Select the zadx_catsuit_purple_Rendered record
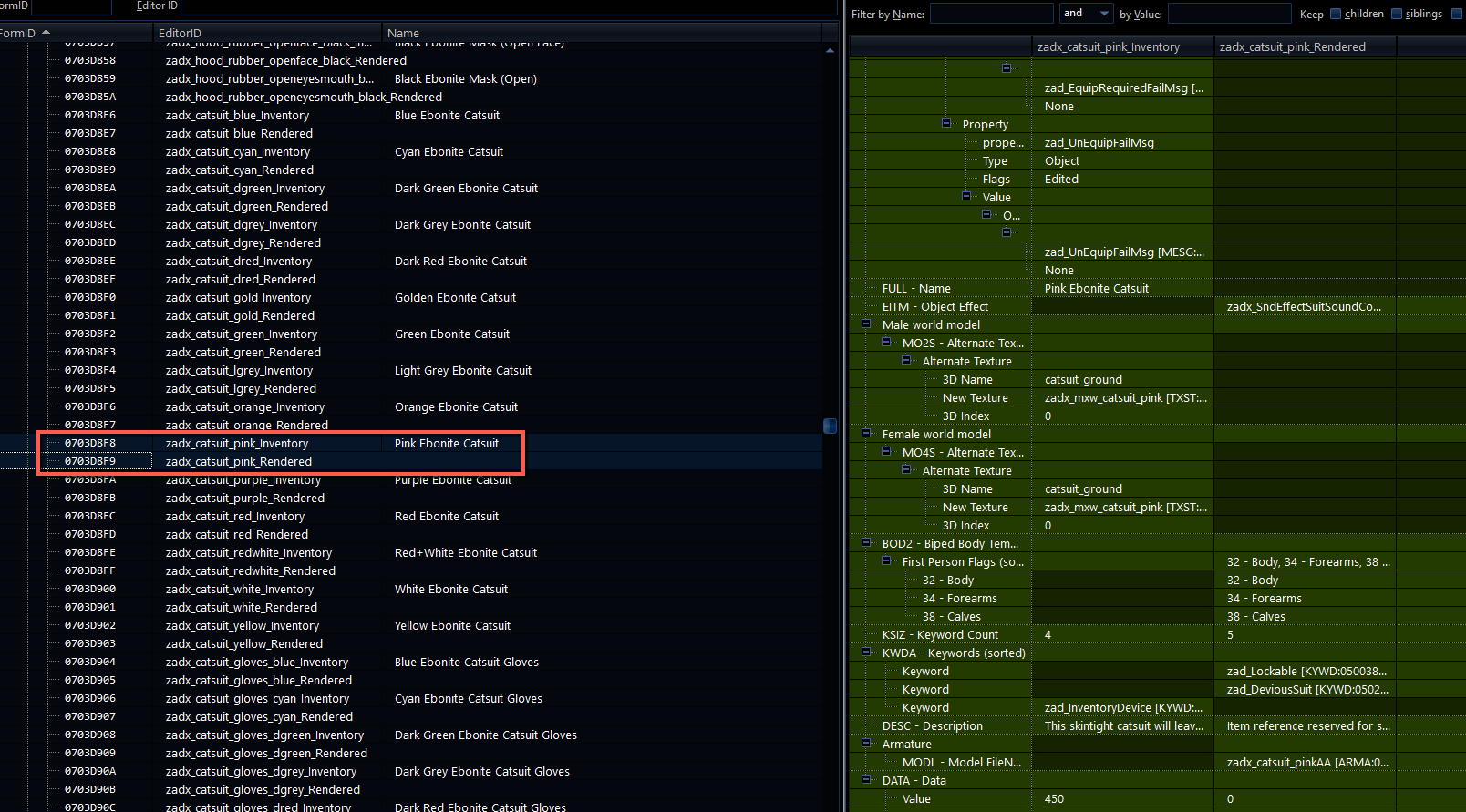The width and height of the screenshot is (1466, 812). point(410,498)
